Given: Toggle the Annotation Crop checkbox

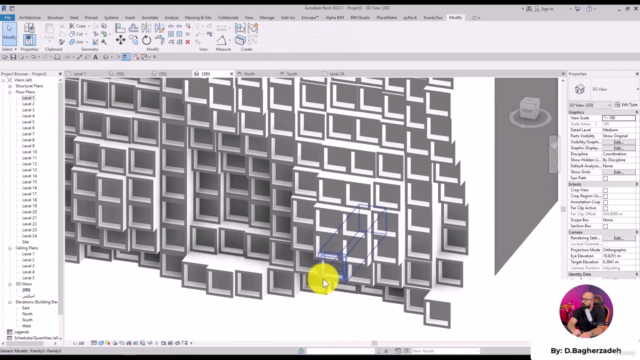Looking at the screenshot, I should pos(605,202).
